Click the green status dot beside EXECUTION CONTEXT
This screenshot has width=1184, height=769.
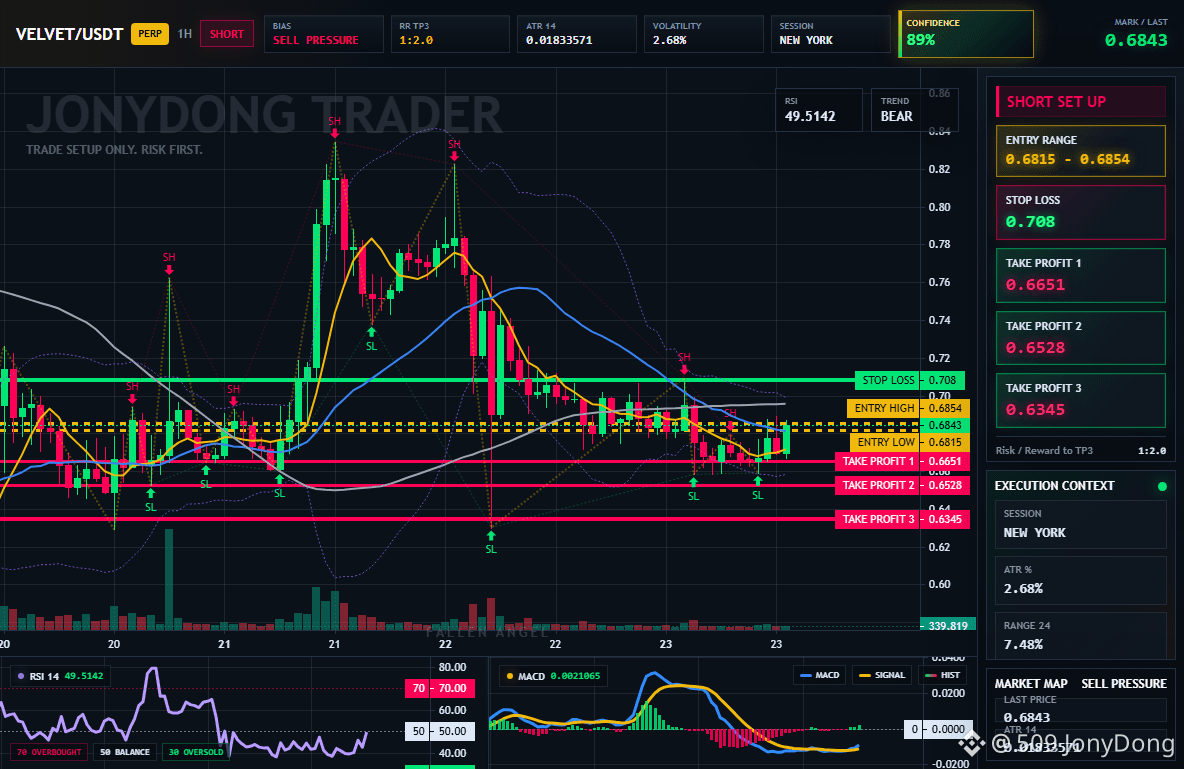coord(1162,486)
